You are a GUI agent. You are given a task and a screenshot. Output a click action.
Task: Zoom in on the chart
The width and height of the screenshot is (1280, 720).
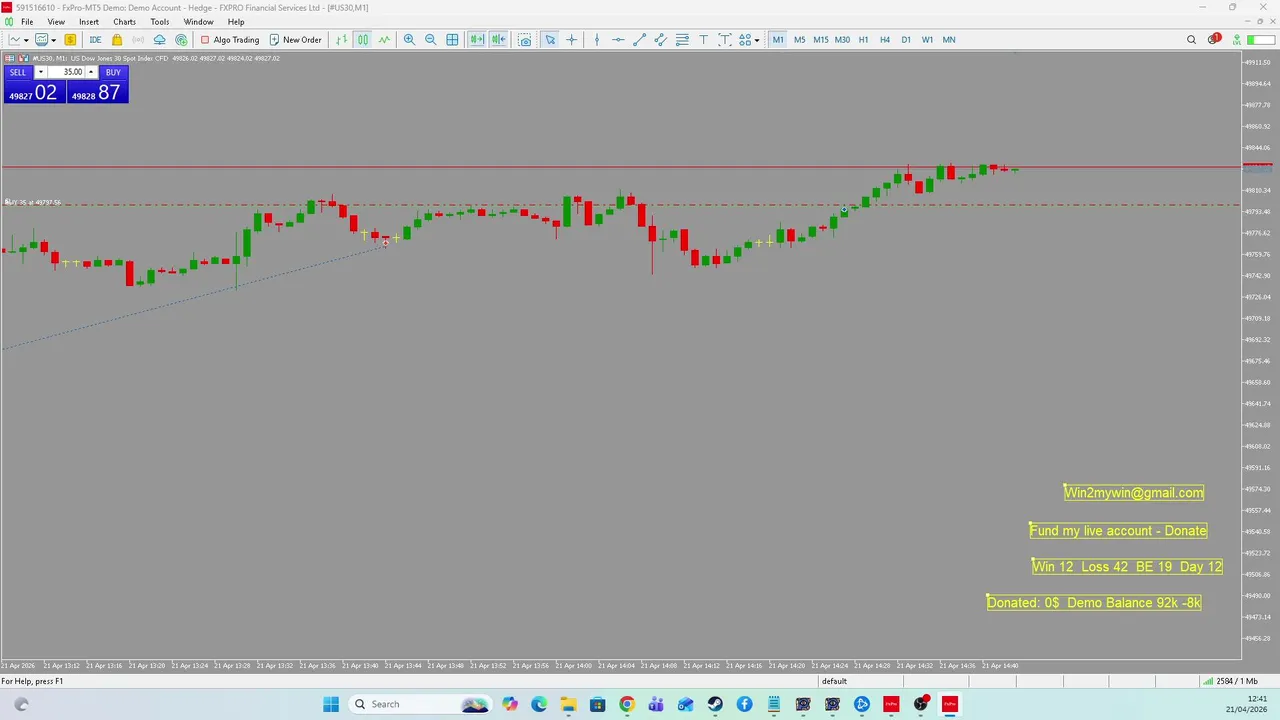pyautogui.click(x=409, y=40)
